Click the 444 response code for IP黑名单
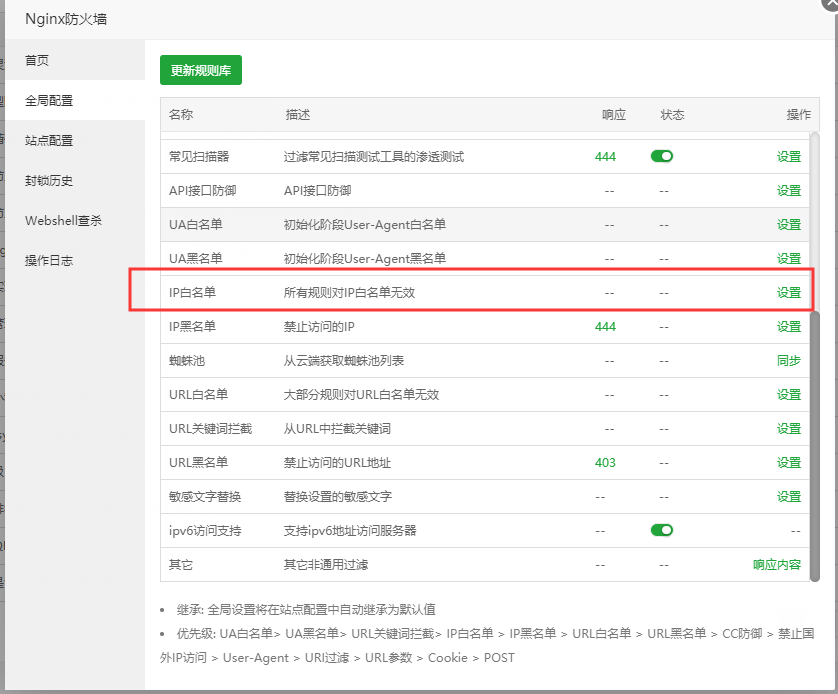838x694 pixels. coord(606,326)
